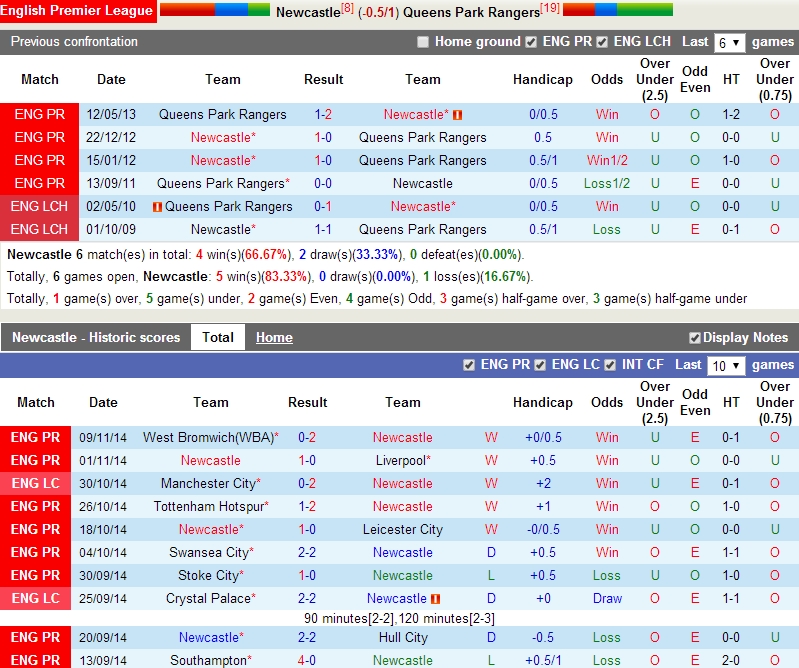Click Southampton team name
Image resolution: width=799 pixels, height=668 pixels.
pyautogui.click(x=210, y=660)
